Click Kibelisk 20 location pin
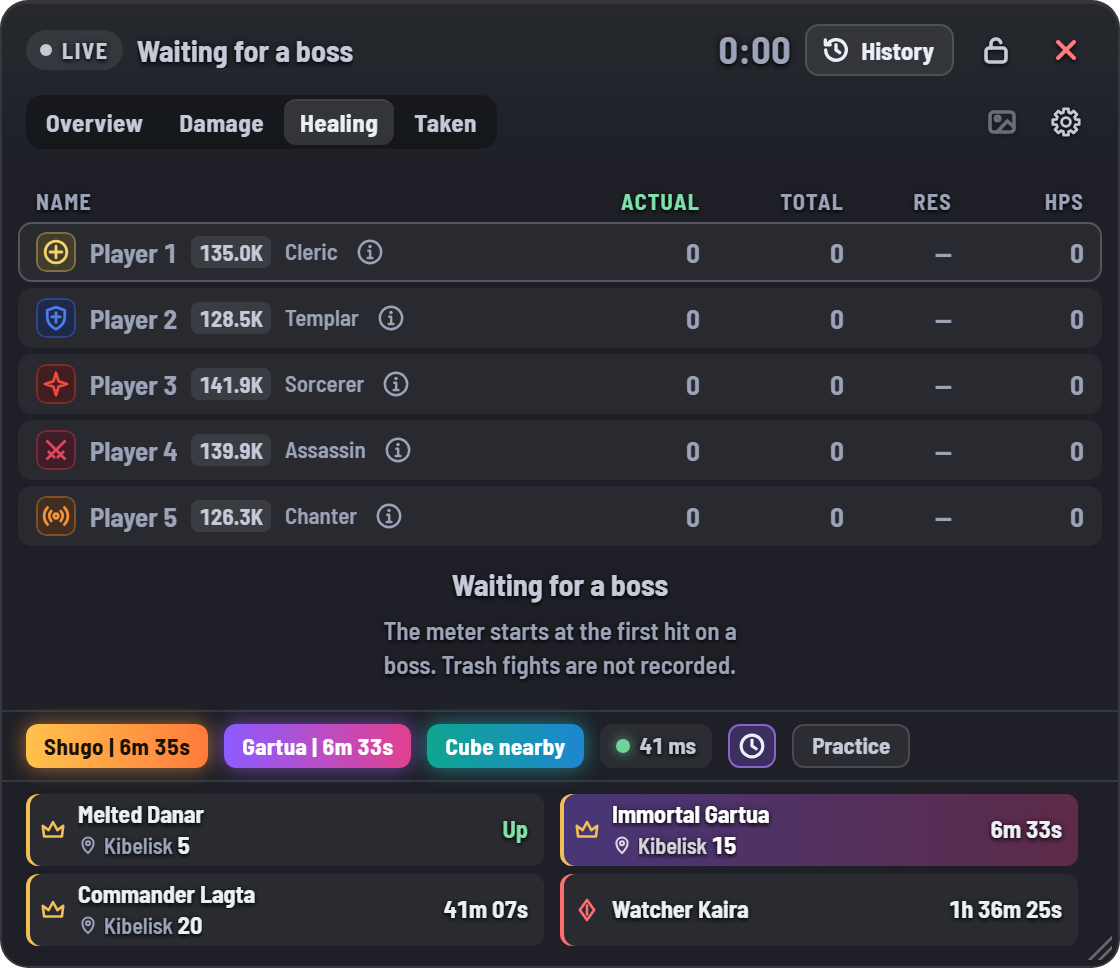Image resolution: width=1120 pixels, height=968 pixels. pyautogui.click(x=88, y=926)
